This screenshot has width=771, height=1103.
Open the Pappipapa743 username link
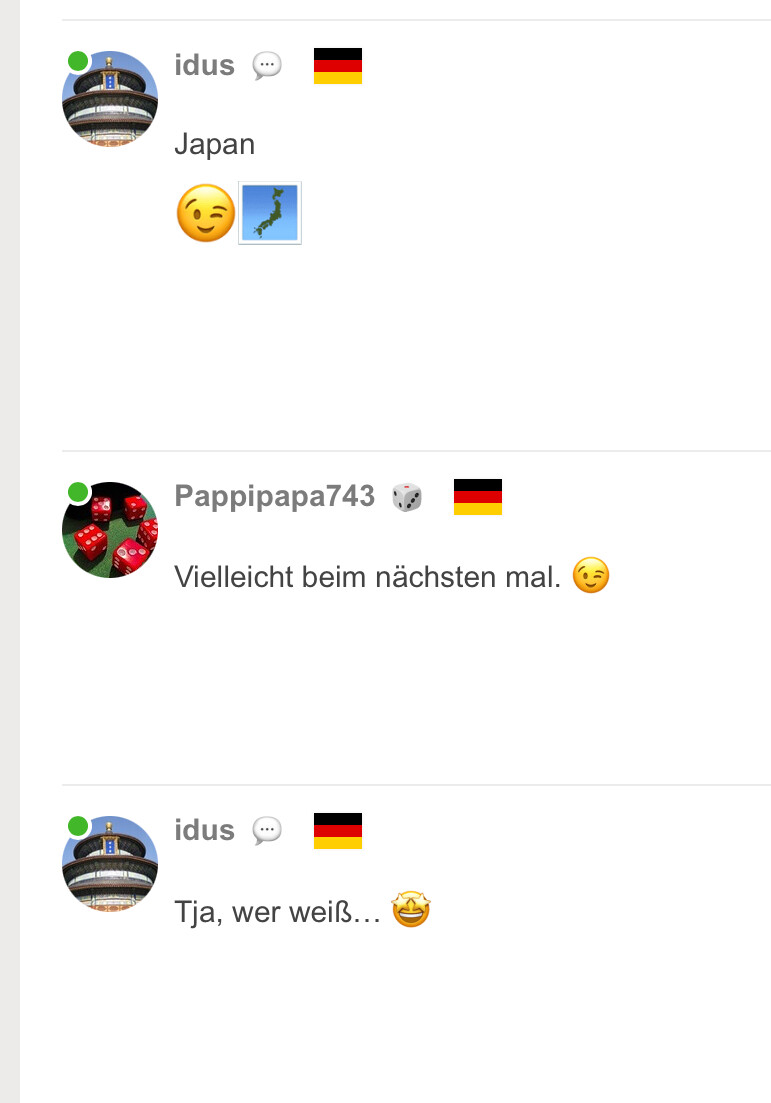click(274, 496)
